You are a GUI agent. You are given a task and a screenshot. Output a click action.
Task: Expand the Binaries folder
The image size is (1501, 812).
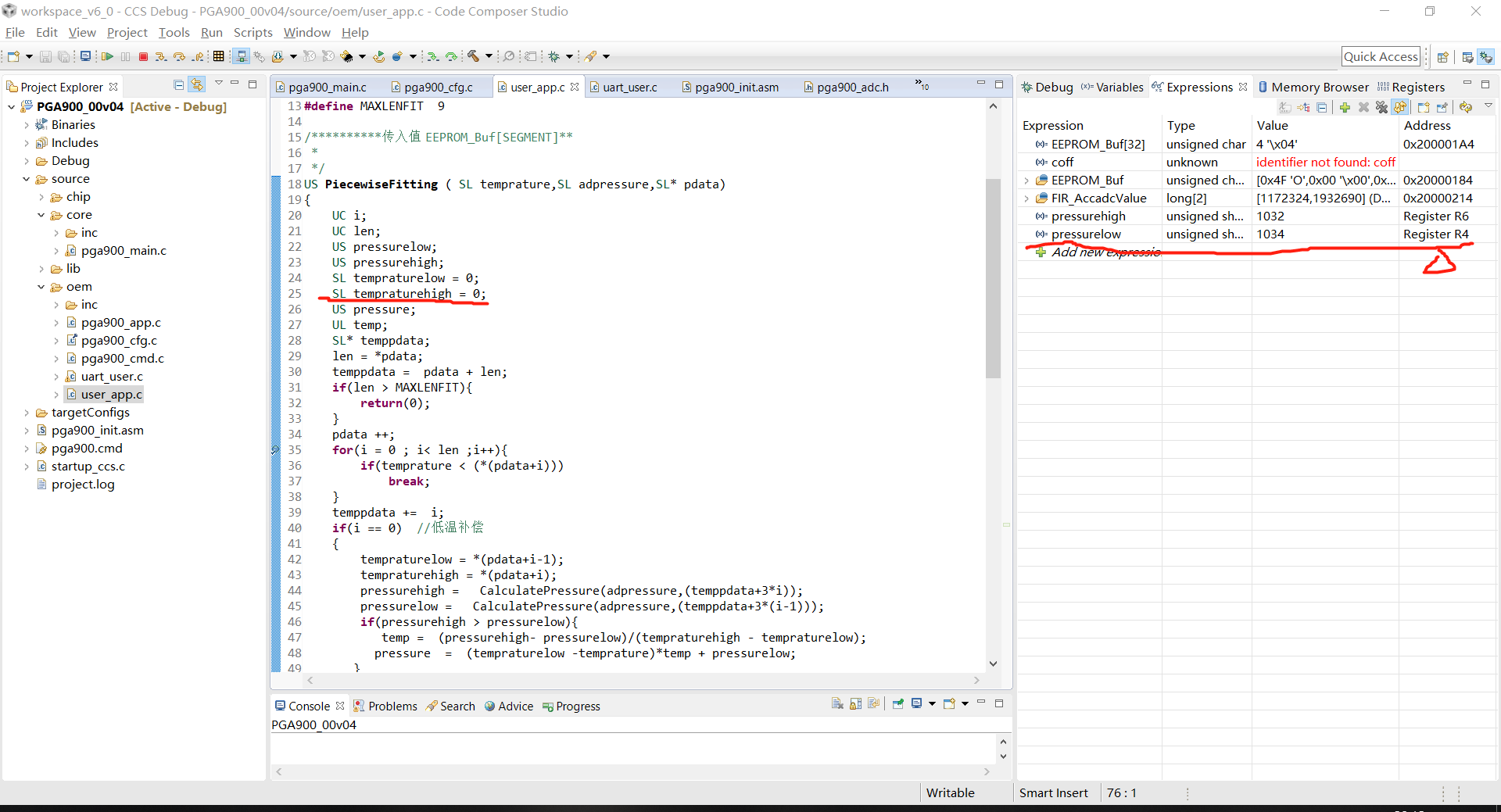(27, 125)
